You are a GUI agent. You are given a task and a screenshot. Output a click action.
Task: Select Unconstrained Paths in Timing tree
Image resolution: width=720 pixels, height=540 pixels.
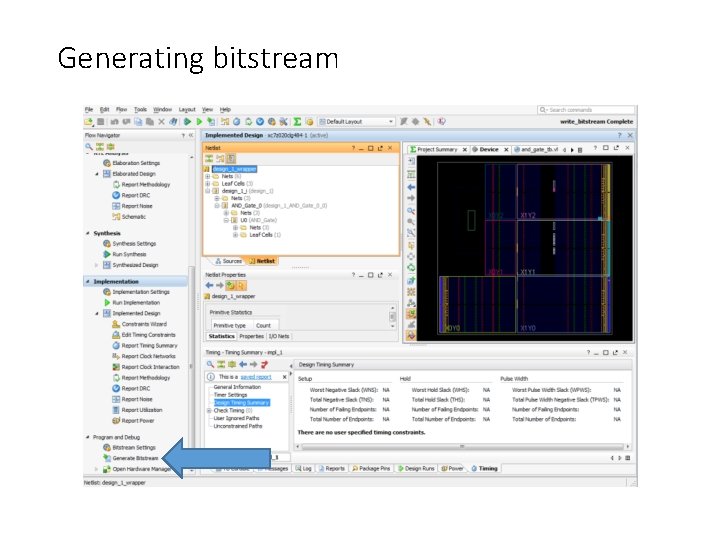(x=238, y=426)
